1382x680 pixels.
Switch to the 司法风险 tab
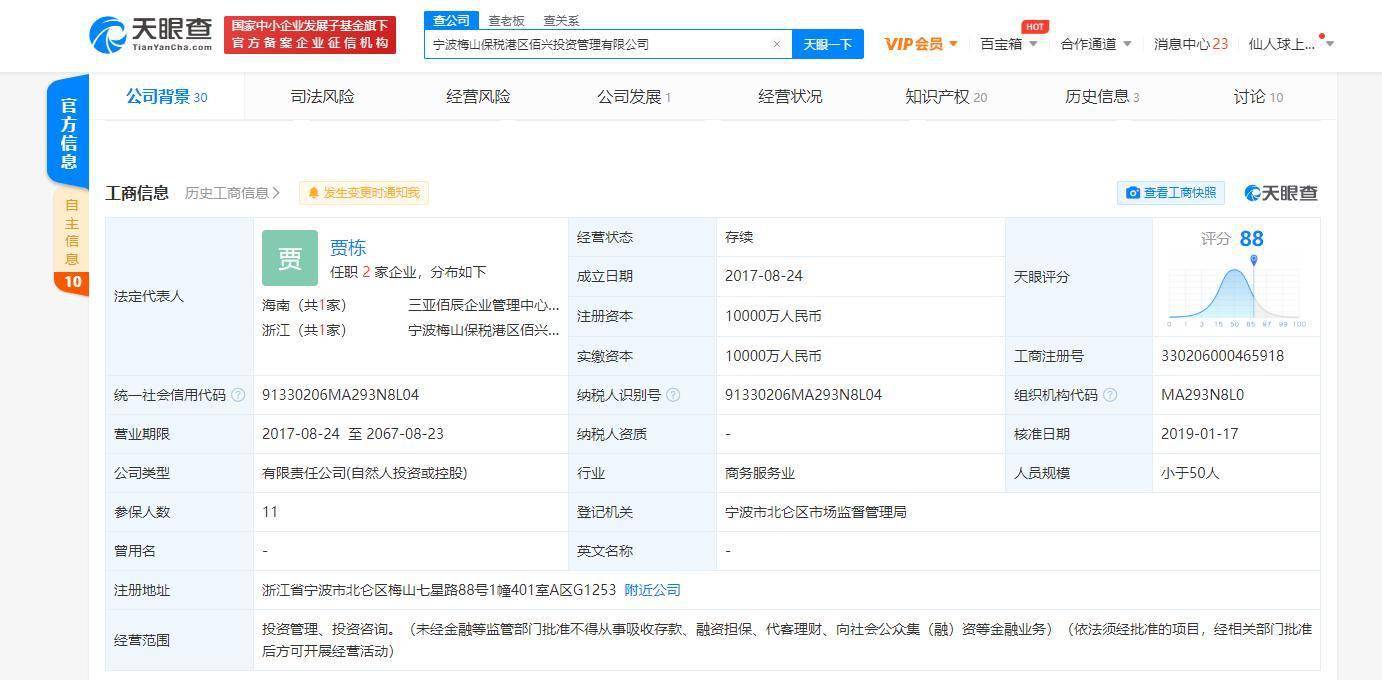pos(322,97)
